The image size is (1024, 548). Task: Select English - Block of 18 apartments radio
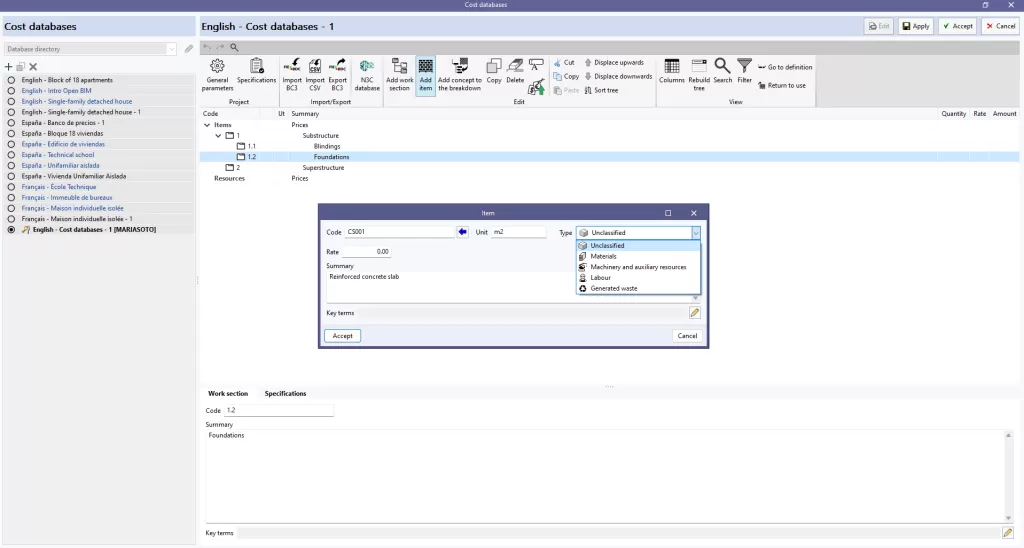coord(11,80)
